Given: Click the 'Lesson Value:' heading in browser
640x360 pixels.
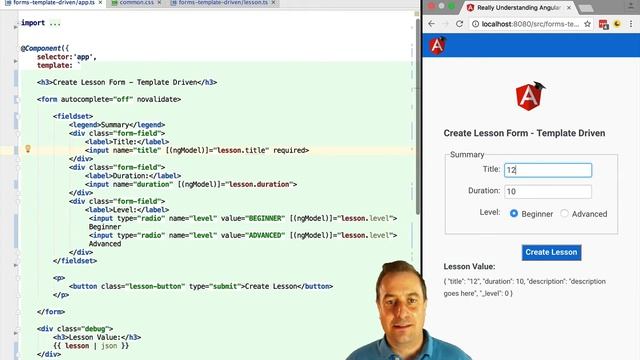Looking at the screenshot, I should pos(469,267).
